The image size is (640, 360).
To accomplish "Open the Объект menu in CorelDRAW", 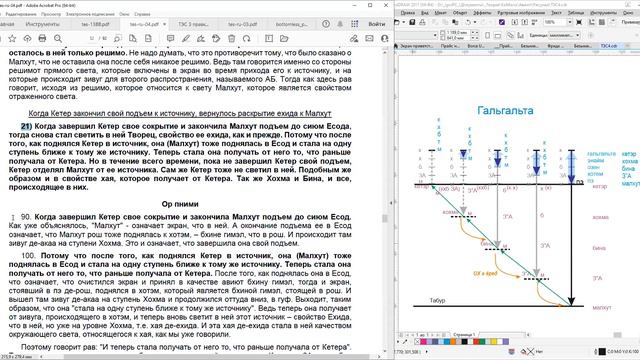I will pyautogui.click(x=460, y=13).
